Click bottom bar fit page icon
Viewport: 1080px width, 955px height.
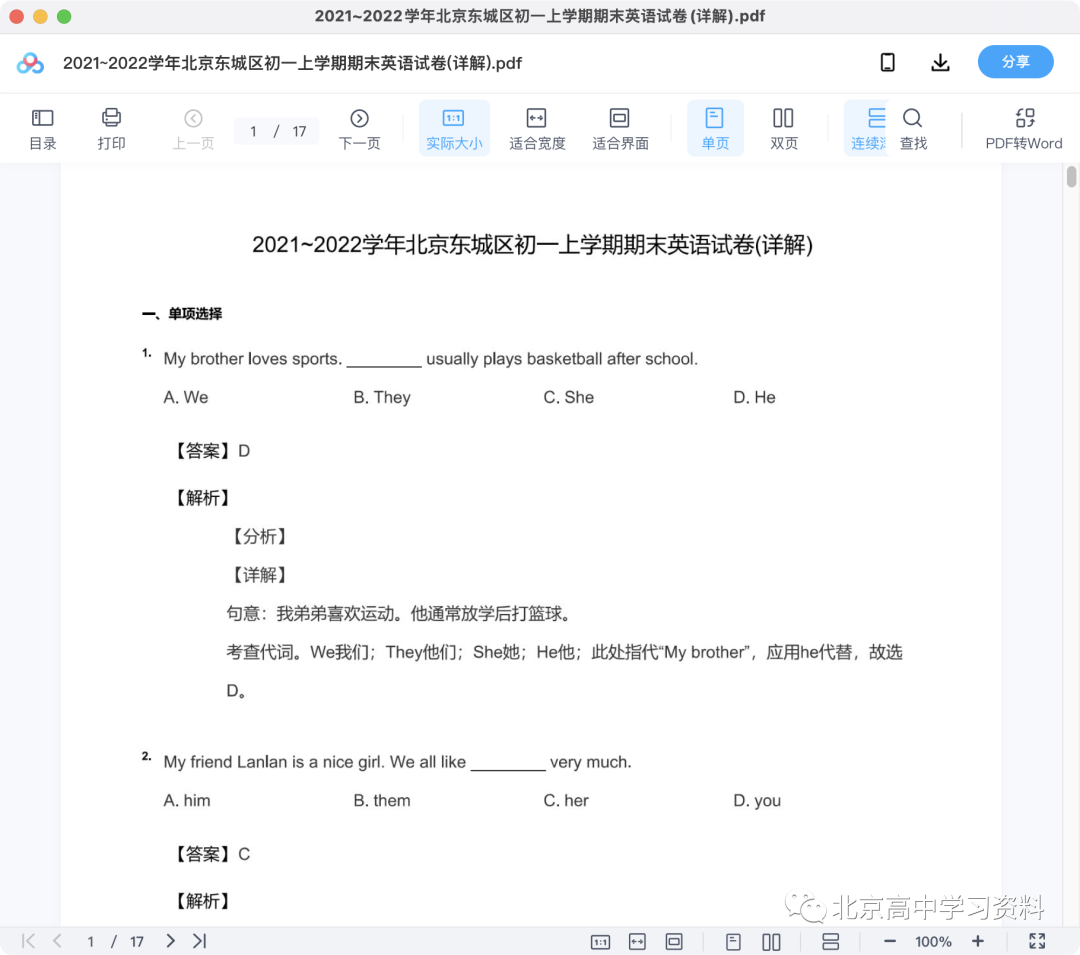click(674, 941)
